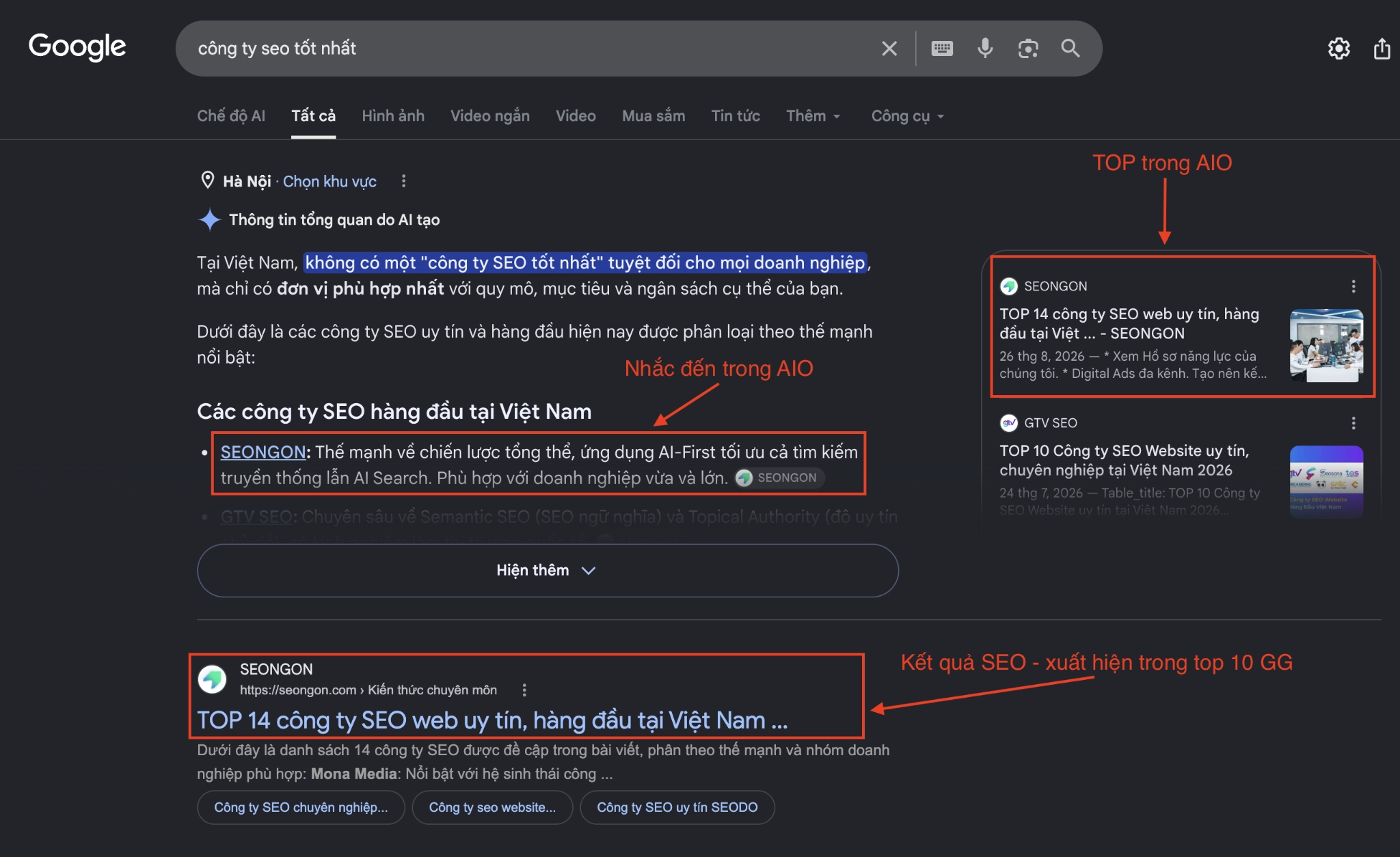This screenshot has height=857, width=1400.
Task: Open TOP 14 công ty SEO organic result title
Action: click(492, 720)
